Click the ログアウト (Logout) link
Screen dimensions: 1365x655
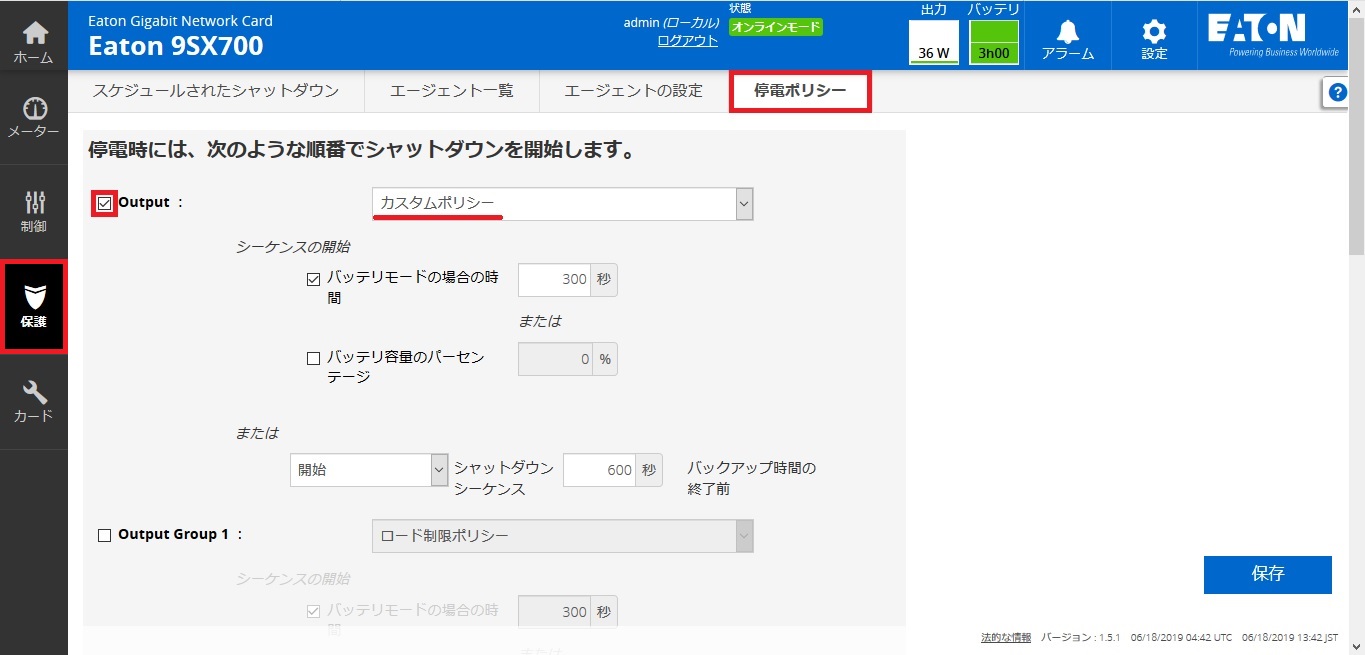[688, 40]
